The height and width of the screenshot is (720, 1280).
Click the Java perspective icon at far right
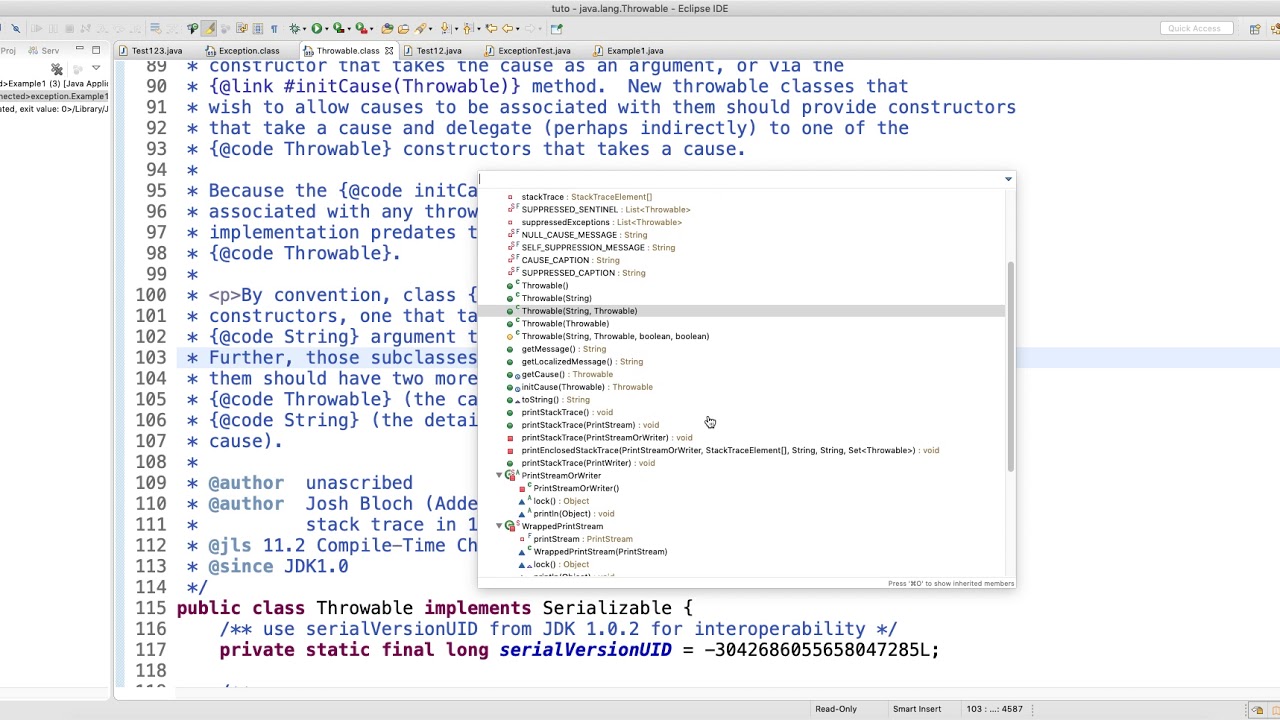pos(1273,29)
